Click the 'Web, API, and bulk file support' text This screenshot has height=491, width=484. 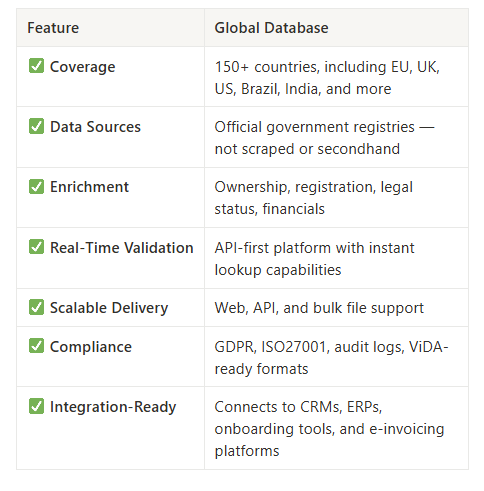click(319, 308)
